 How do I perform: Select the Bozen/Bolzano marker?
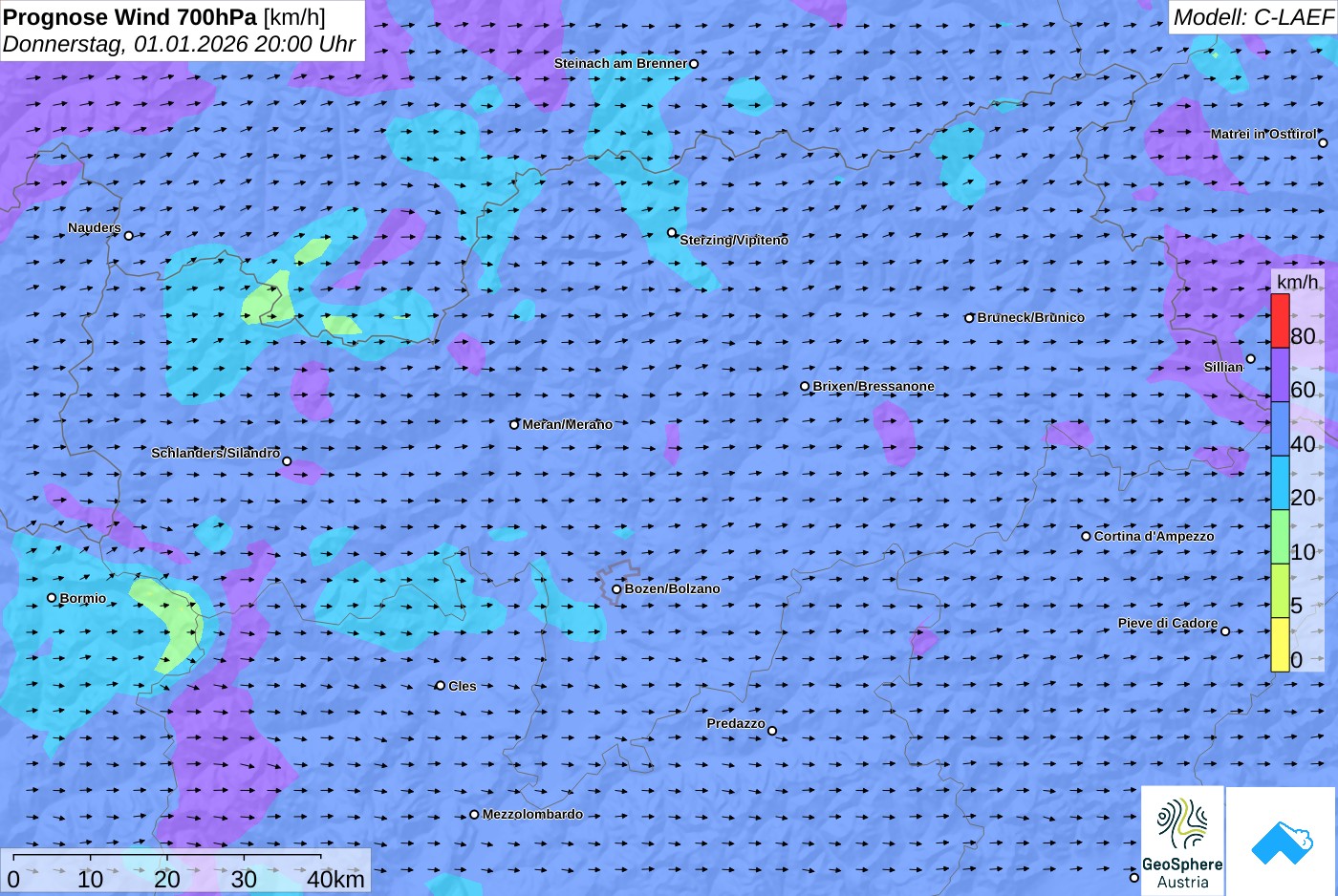[616, 589]
